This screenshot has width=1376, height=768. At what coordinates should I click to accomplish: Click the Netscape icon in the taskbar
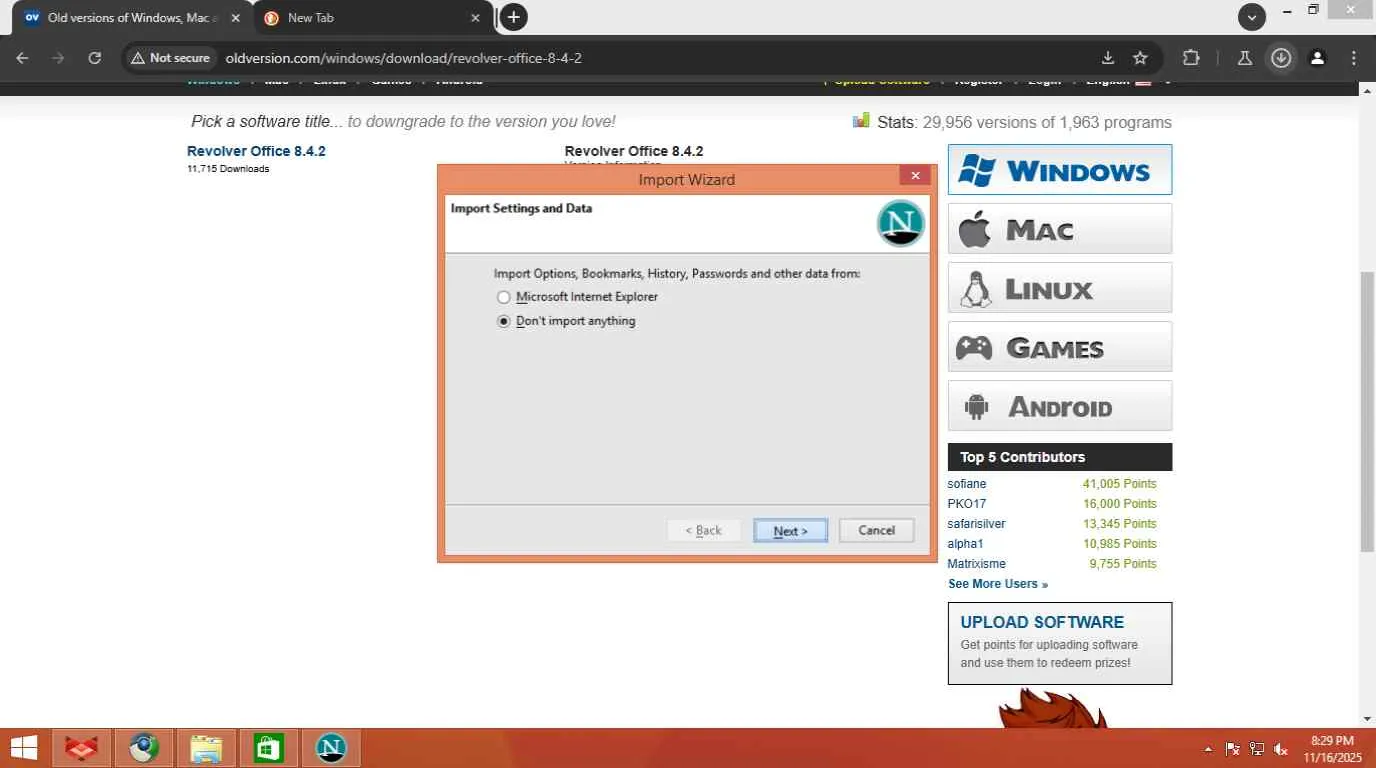331,748
